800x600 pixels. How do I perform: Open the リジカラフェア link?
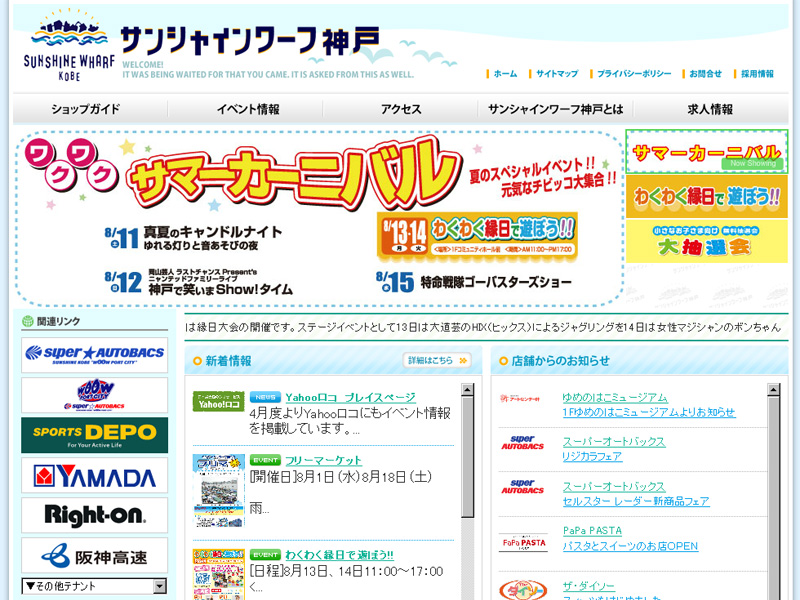click(592, 457)
